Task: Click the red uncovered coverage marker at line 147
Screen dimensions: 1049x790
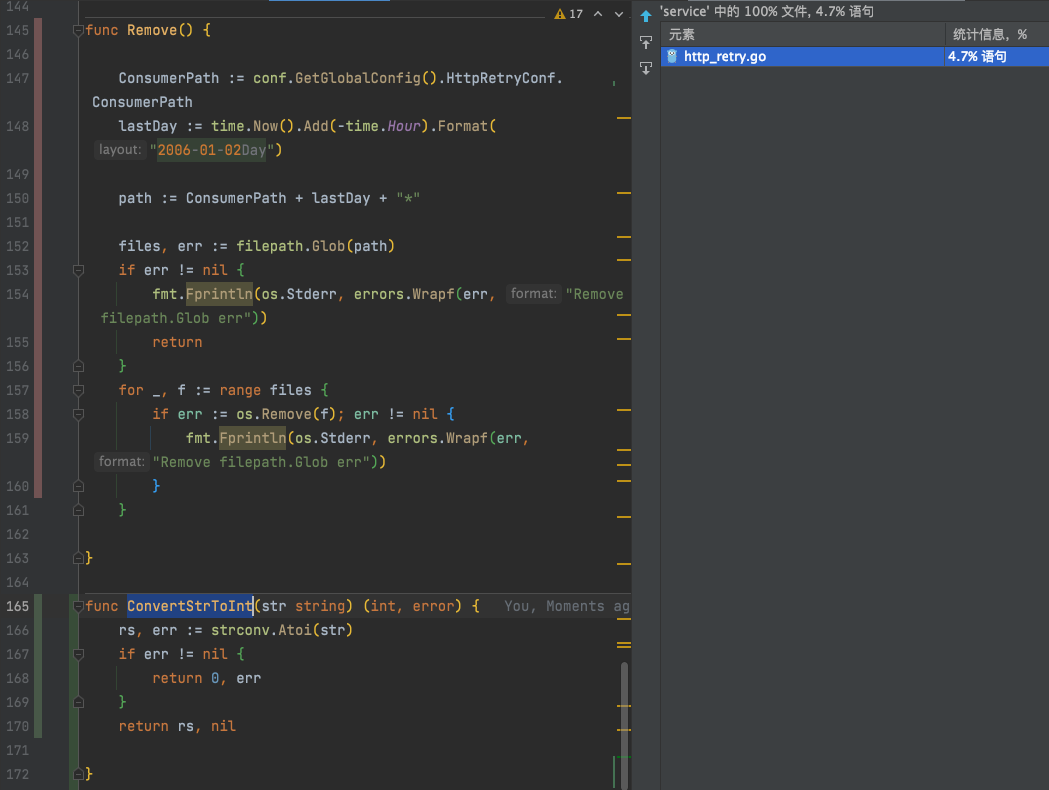Action: (38, 78)
